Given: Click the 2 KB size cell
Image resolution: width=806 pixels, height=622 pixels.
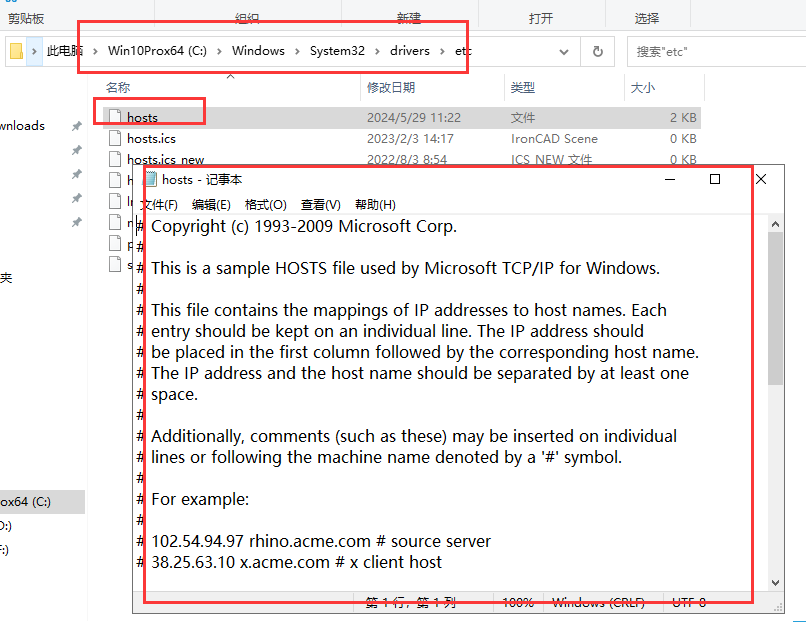Looking at the screenshot, I should coord(683,118).
